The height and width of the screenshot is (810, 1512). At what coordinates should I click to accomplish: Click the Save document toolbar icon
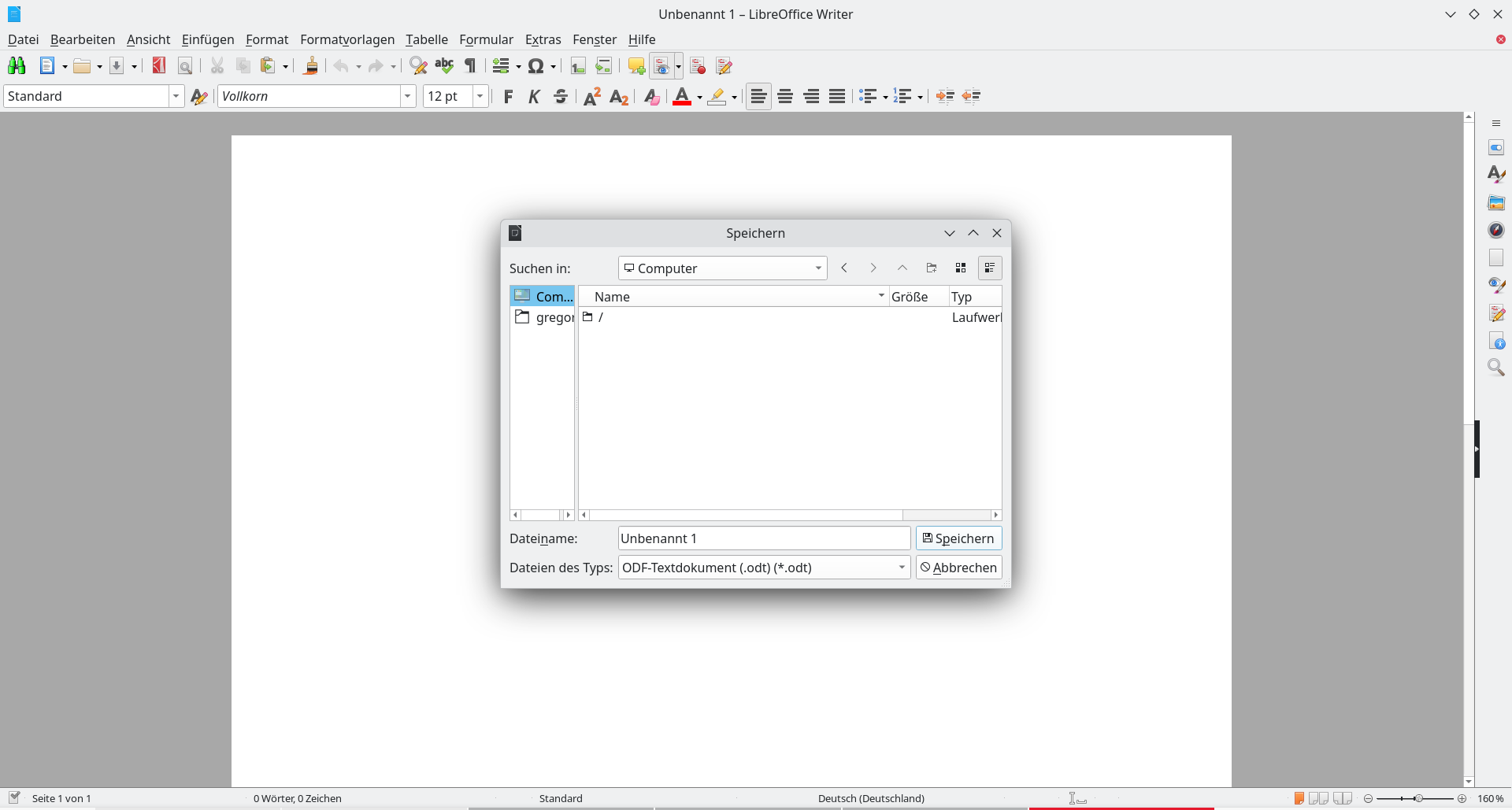[117, 66]
